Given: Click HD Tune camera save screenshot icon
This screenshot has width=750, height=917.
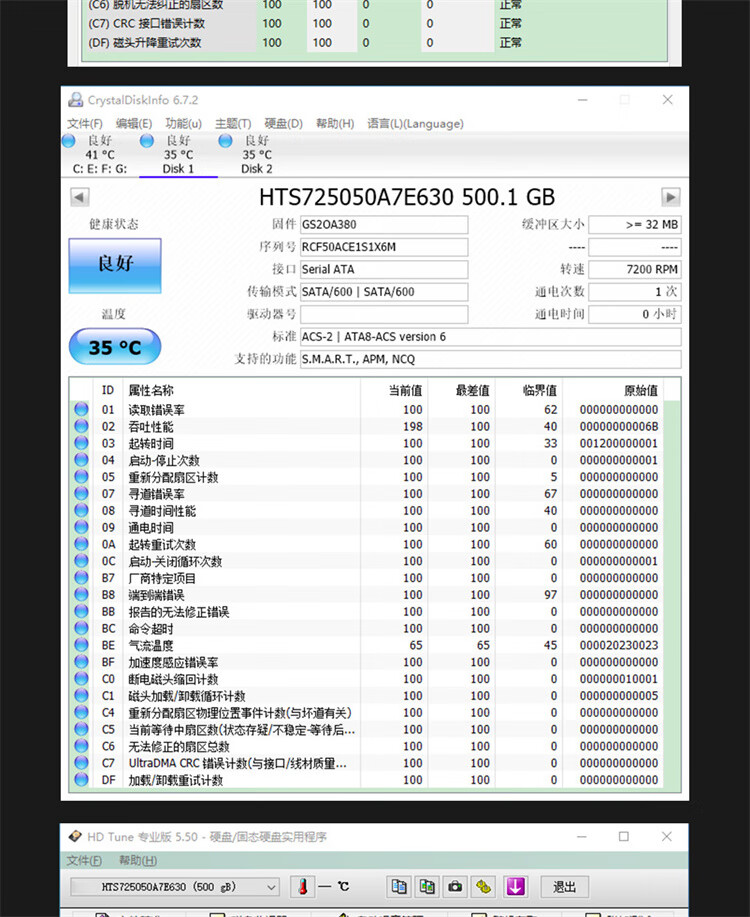Looking at the screenshot, I should pos(455,887).
